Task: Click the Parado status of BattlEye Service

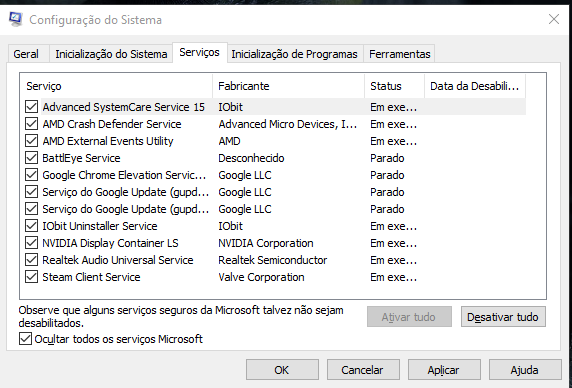Action: pyautogui.click(x=387, y=158)
